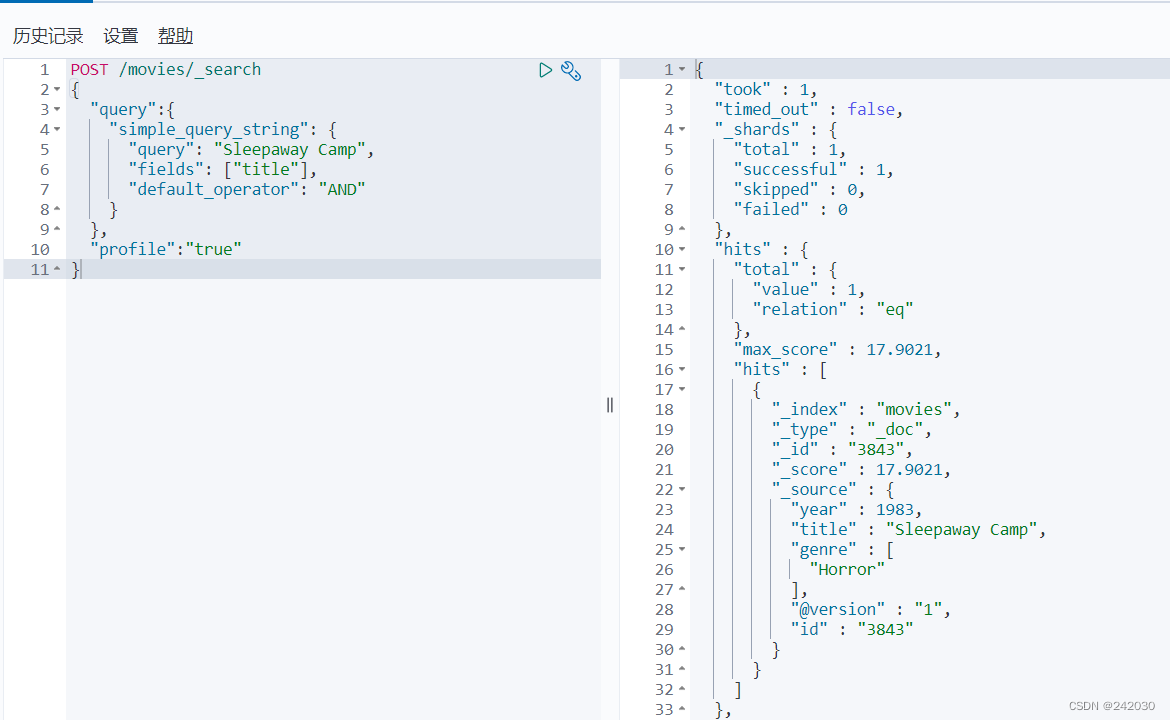Image resolution: width=1170 pixels, height=720 pixels.
Task: Click the "Horror" genre value
Action: pyautogui.click(x=847, y=570)
